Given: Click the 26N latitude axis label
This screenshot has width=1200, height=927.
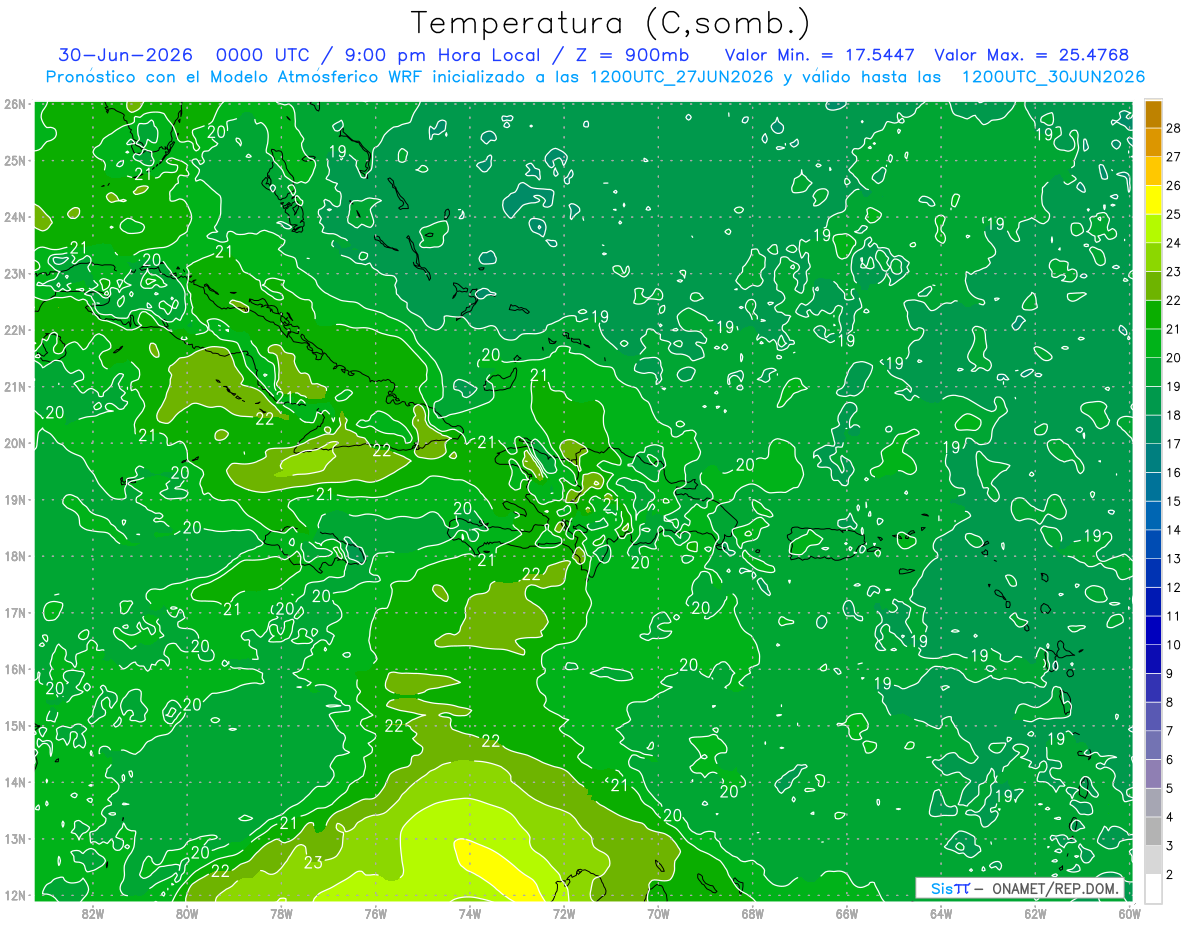Looking at the screenshot, I should pyautogui.click(x=15, y=104).
